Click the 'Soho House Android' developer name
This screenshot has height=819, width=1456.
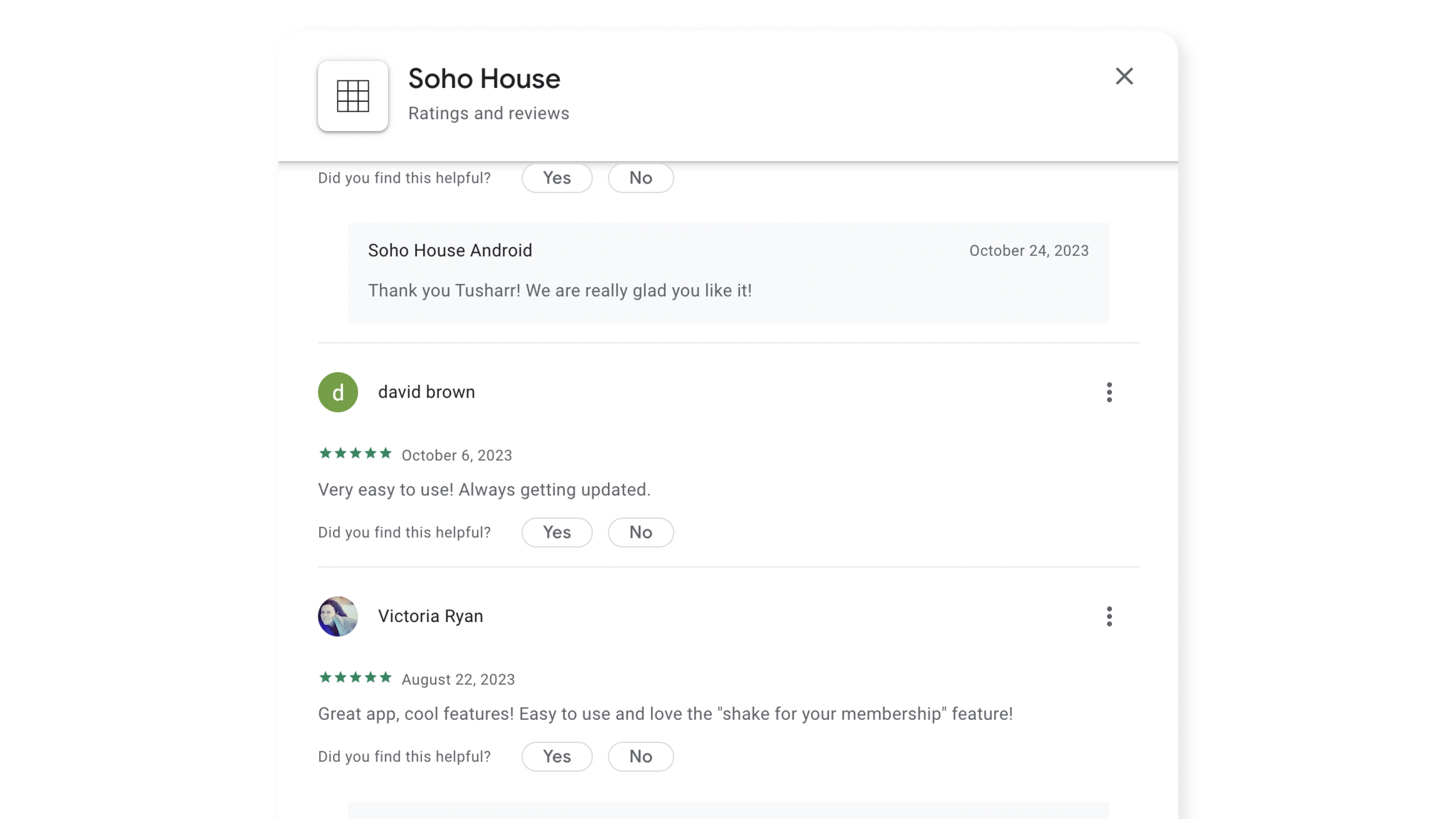click(x=450, y=250)
